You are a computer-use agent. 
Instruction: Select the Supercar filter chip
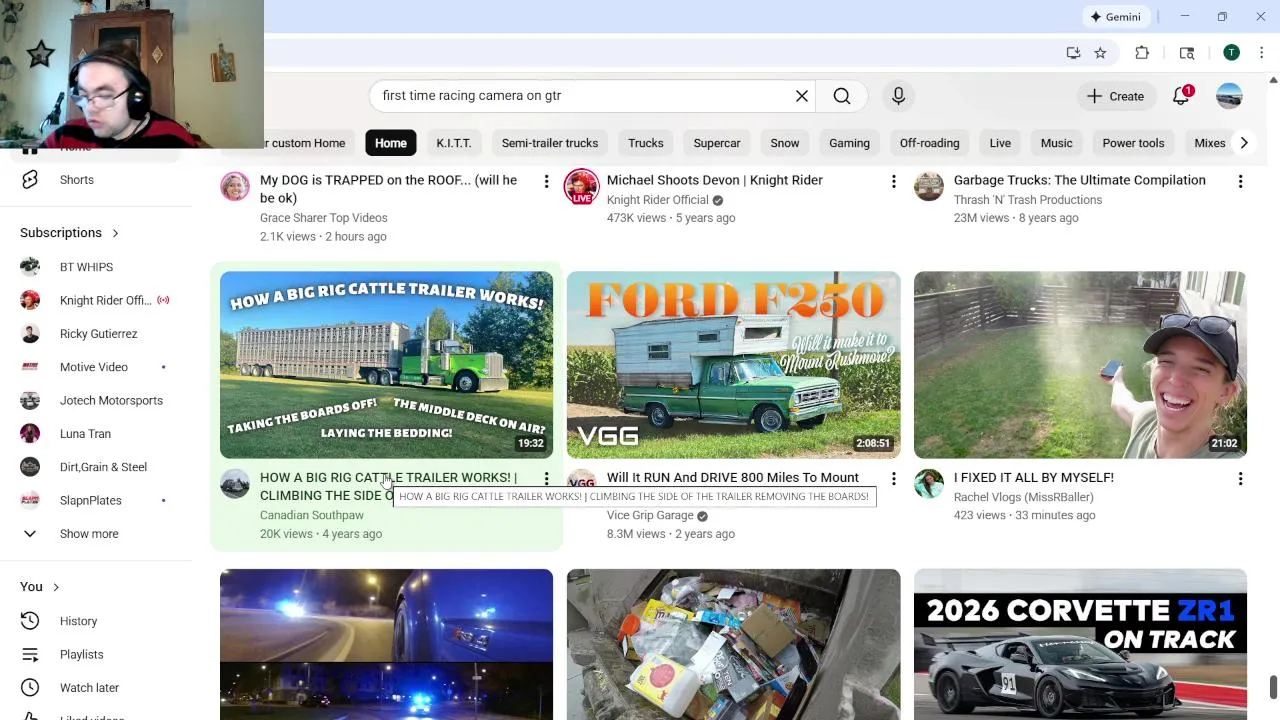[x=717, y=143]
